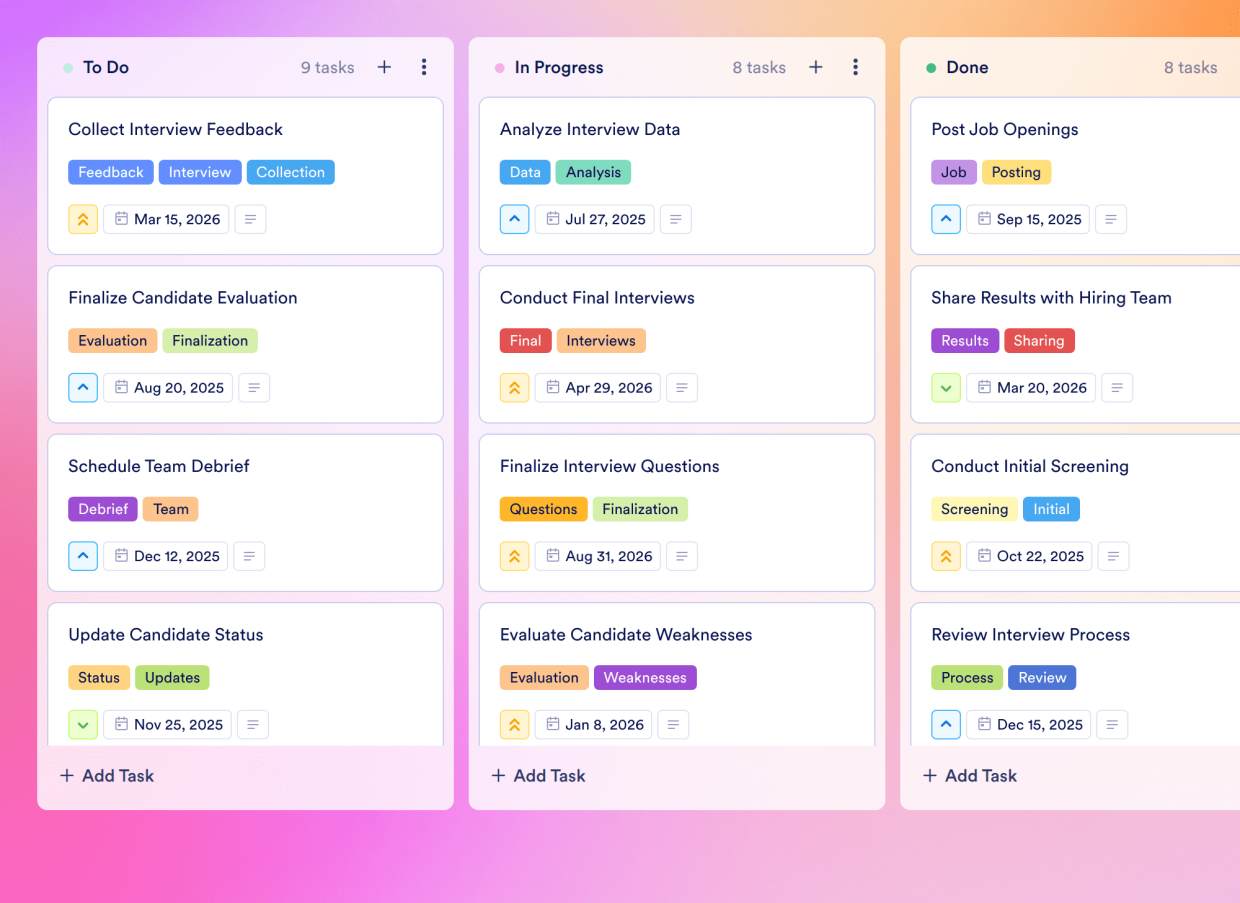Click Add Task in the Done column

pos(969,775)
